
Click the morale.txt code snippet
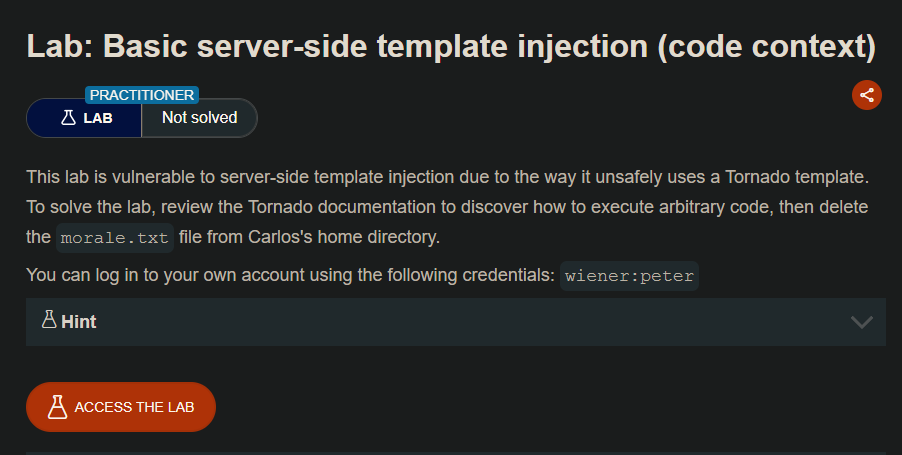114,239
